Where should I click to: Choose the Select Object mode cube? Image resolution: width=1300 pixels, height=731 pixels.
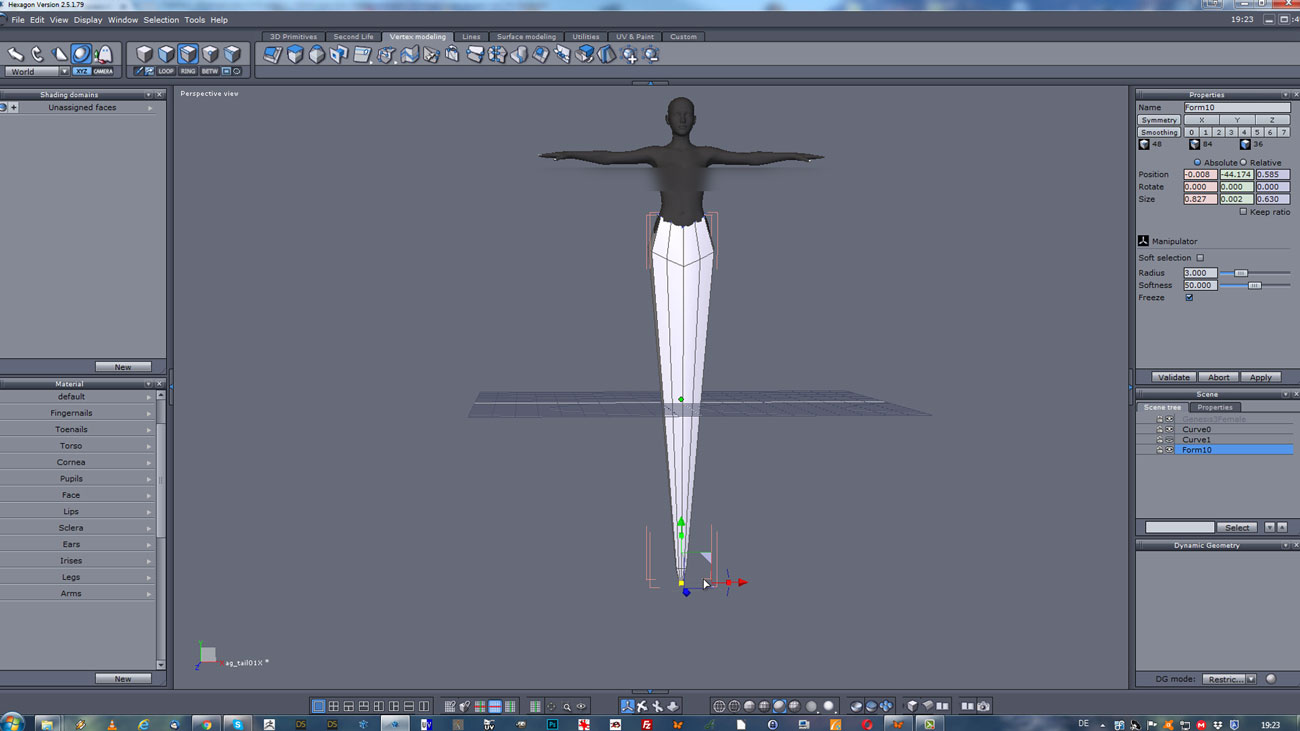pos(144,54)
